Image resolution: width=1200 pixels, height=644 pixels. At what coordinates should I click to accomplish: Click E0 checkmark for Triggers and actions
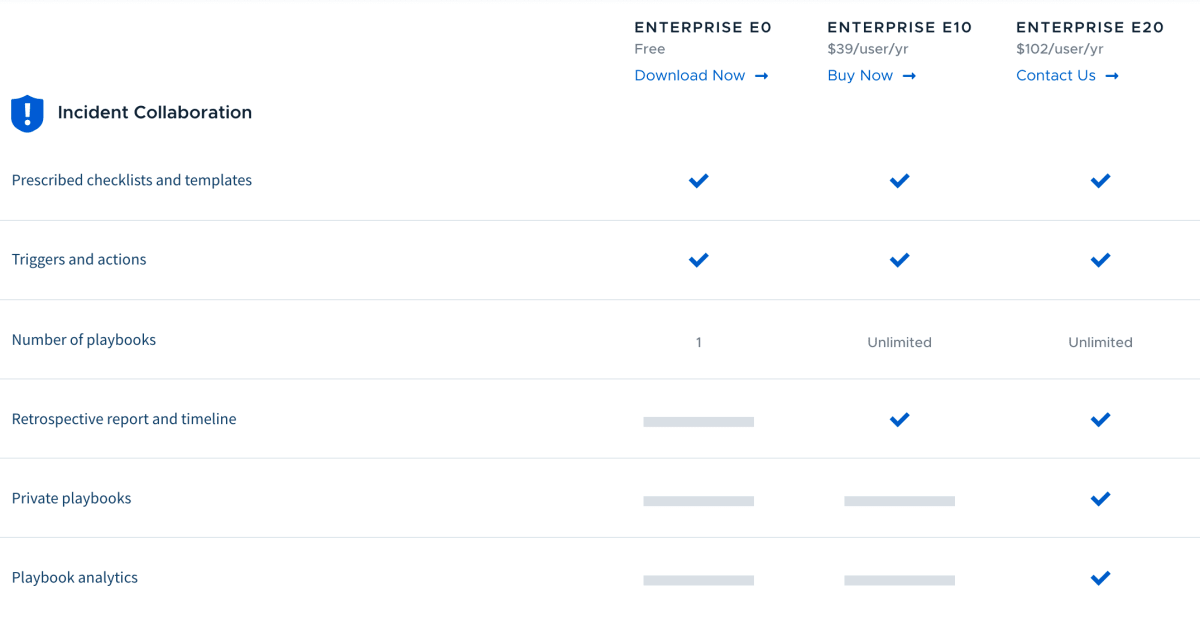[699, 260]
